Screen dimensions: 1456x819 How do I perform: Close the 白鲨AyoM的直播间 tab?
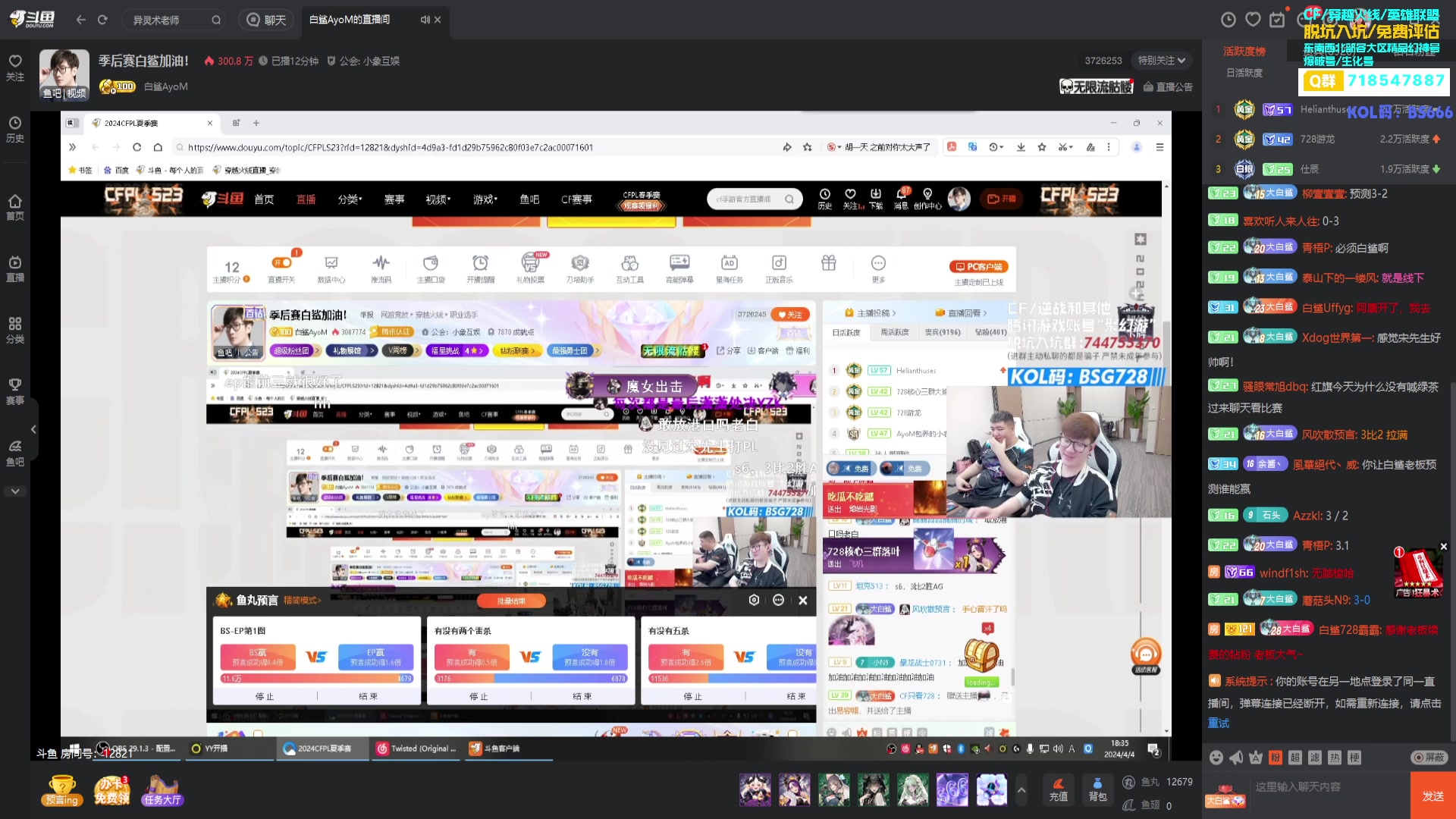tap(438, 20)
